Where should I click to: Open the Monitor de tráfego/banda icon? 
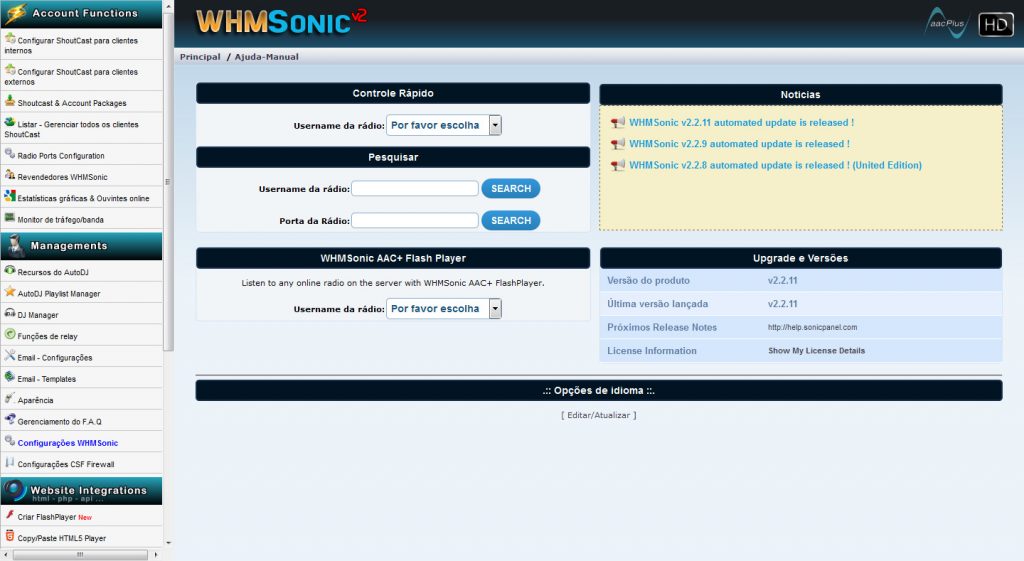(9, 218)
